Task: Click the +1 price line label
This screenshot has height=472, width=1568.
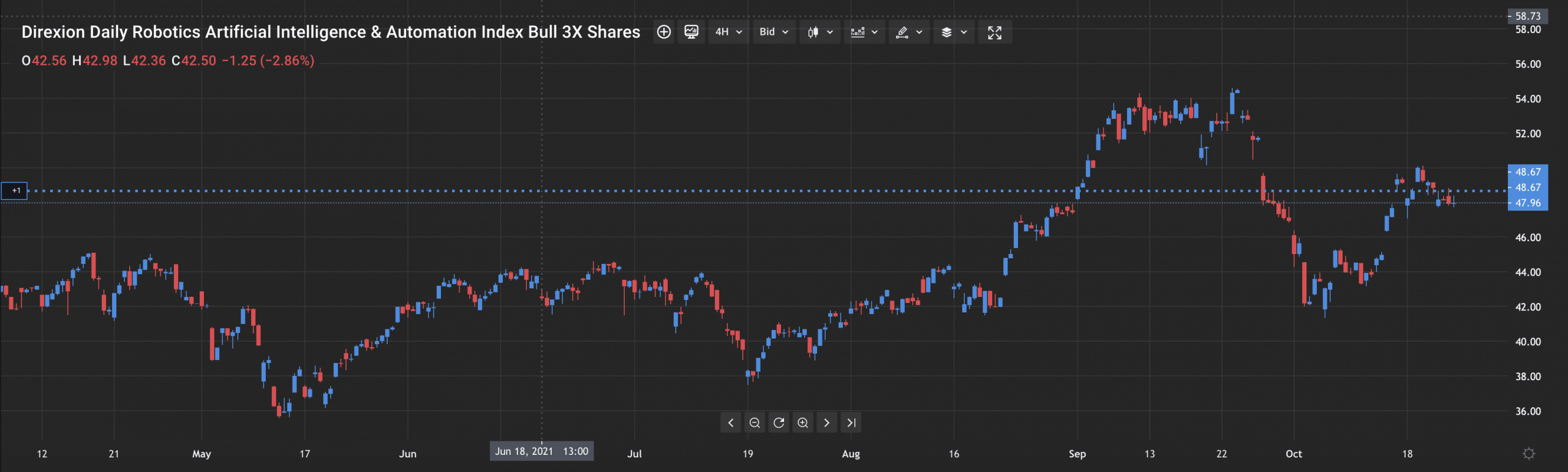Action: click(14, 190)
